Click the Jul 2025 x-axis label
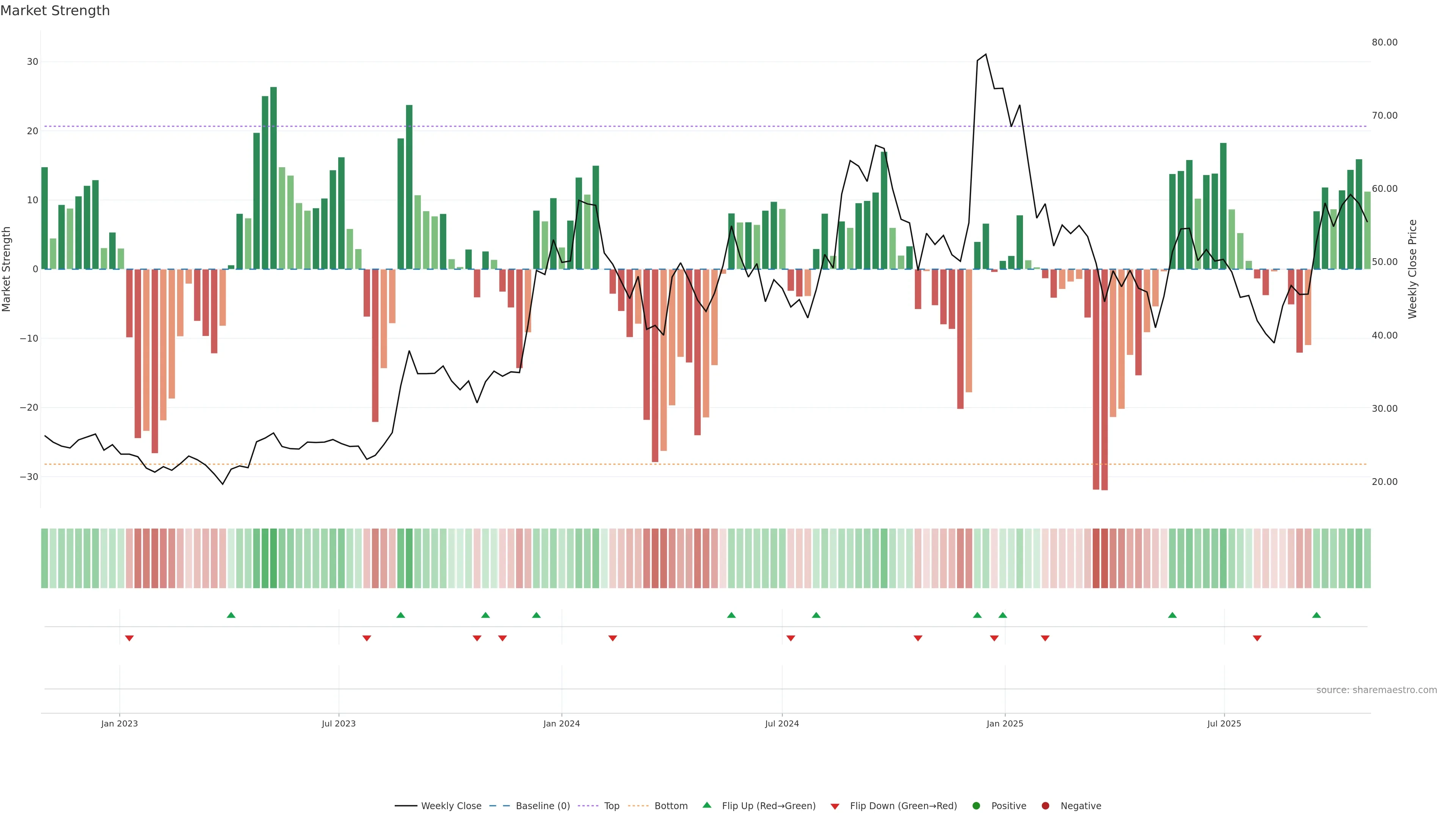The height and width of the screenshot is (819, 1456). [x=1224, y=723]
